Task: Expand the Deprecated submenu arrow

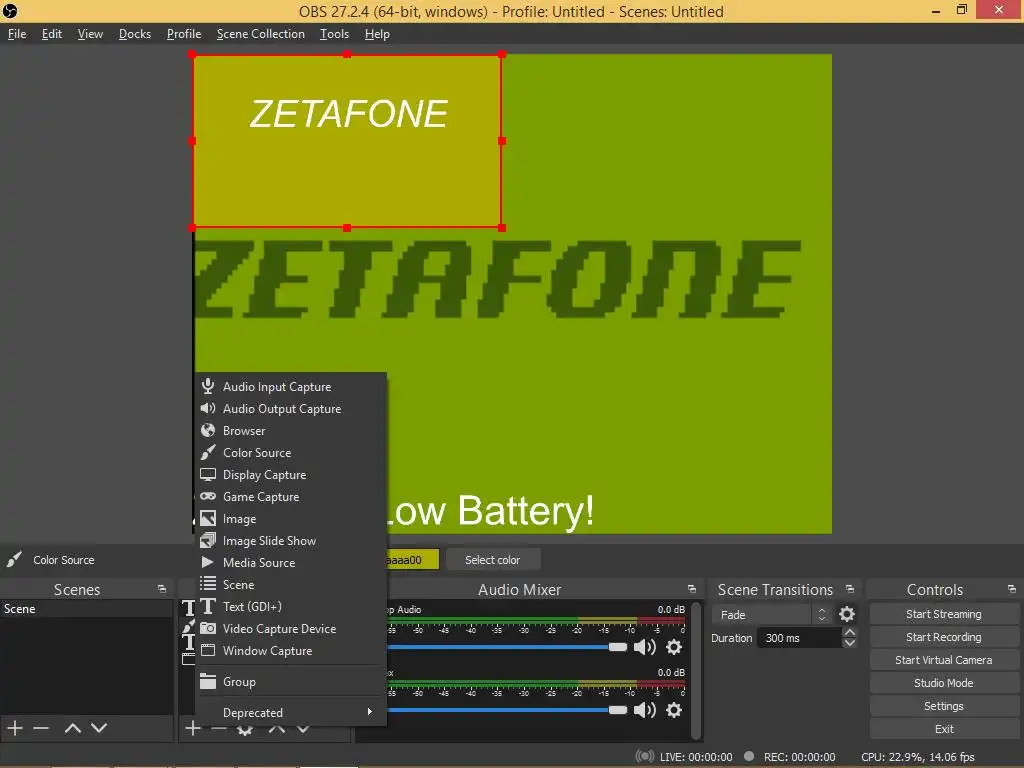Action: pos(370,712)
